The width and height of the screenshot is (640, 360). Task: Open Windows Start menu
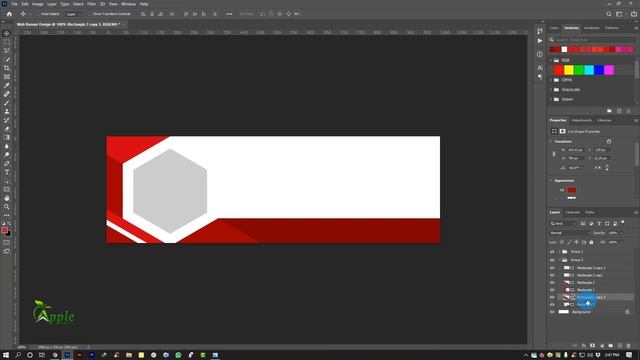[6, 355]
